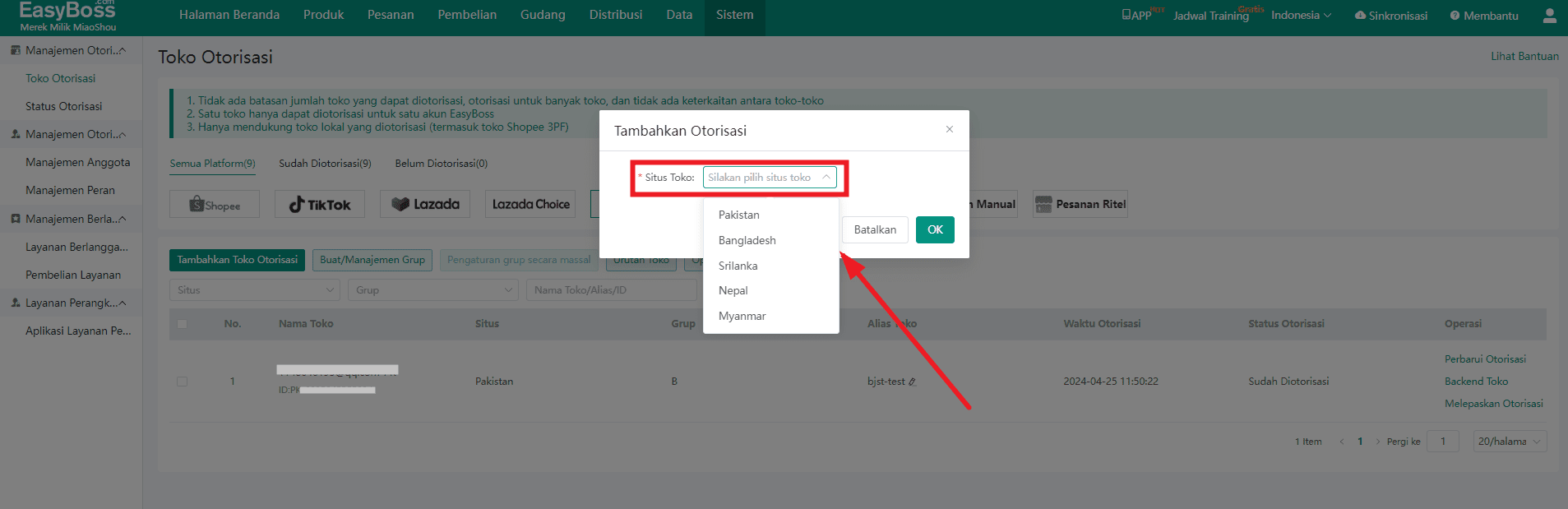Open the 20/halaman page size dropdown
1568x509 pixels.
[1510, 442]
